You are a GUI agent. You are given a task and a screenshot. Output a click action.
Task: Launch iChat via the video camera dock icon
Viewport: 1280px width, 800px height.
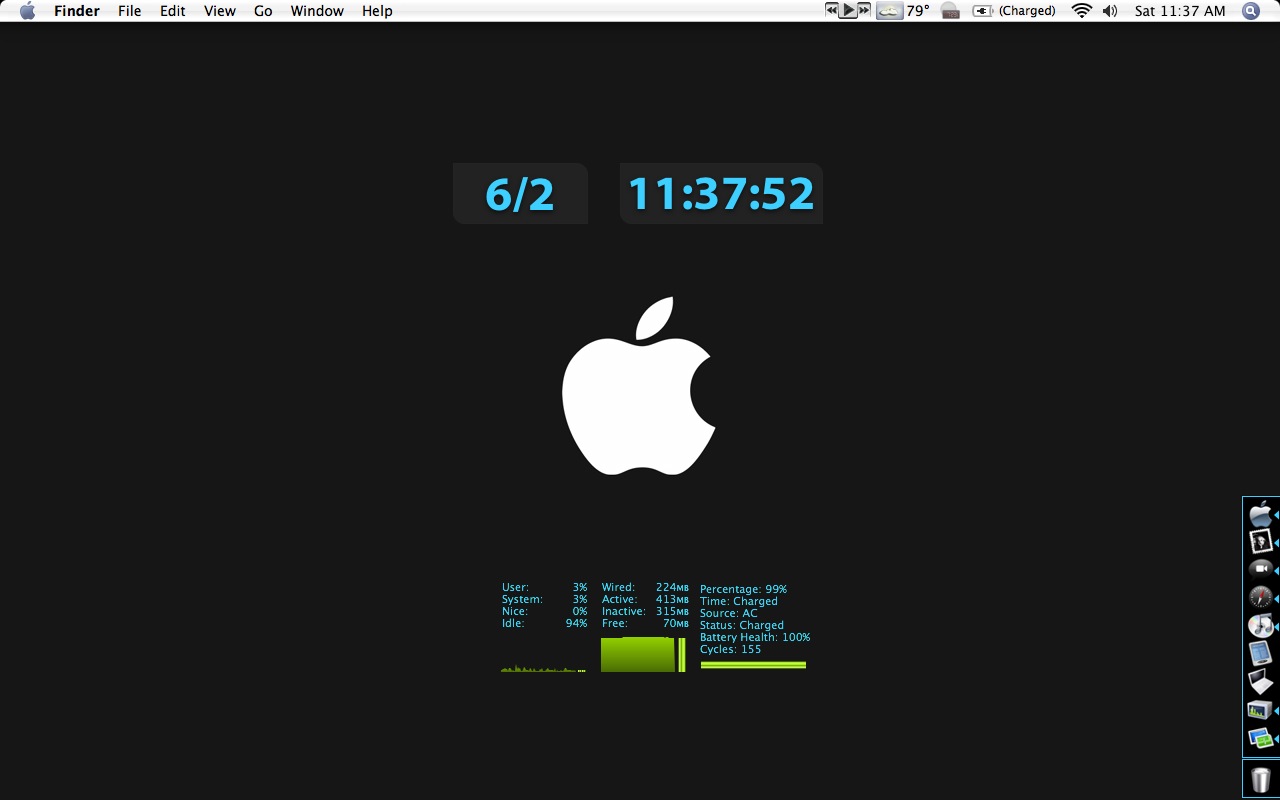[x=1260, y=569]
